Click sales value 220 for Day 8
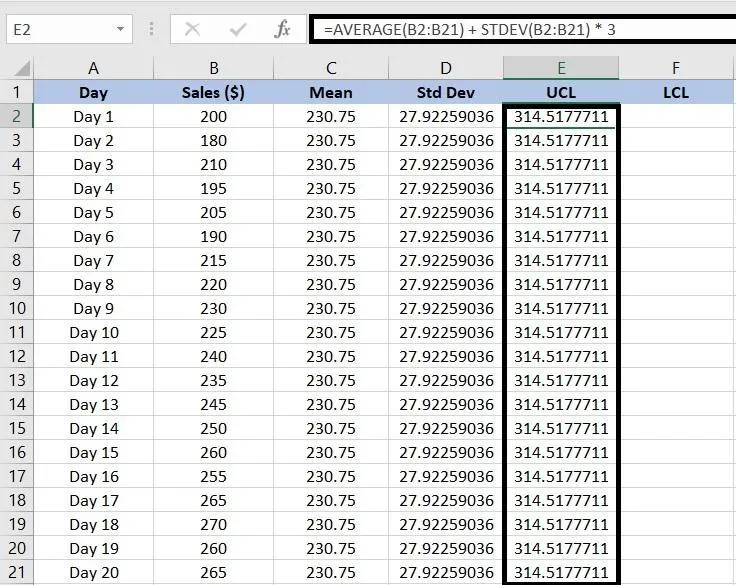The height and width of the screenshot is (585, 736). 214,284
